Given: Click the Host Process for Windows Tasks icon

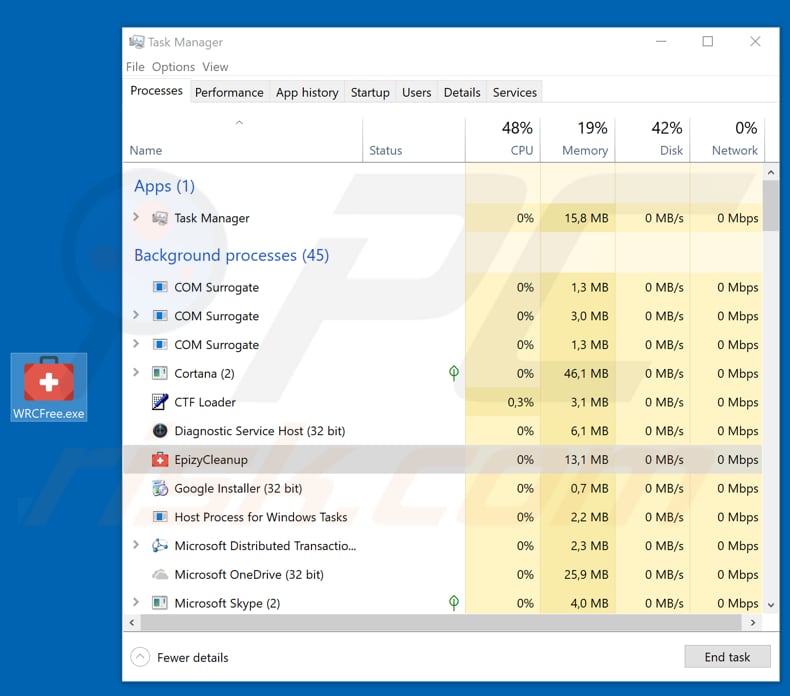Looking at the screenshot, I should coord(160,517).
